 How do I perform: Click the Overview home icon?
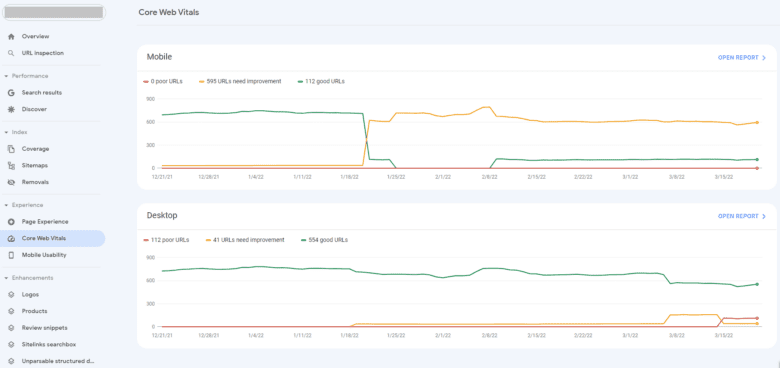[11, 37]
